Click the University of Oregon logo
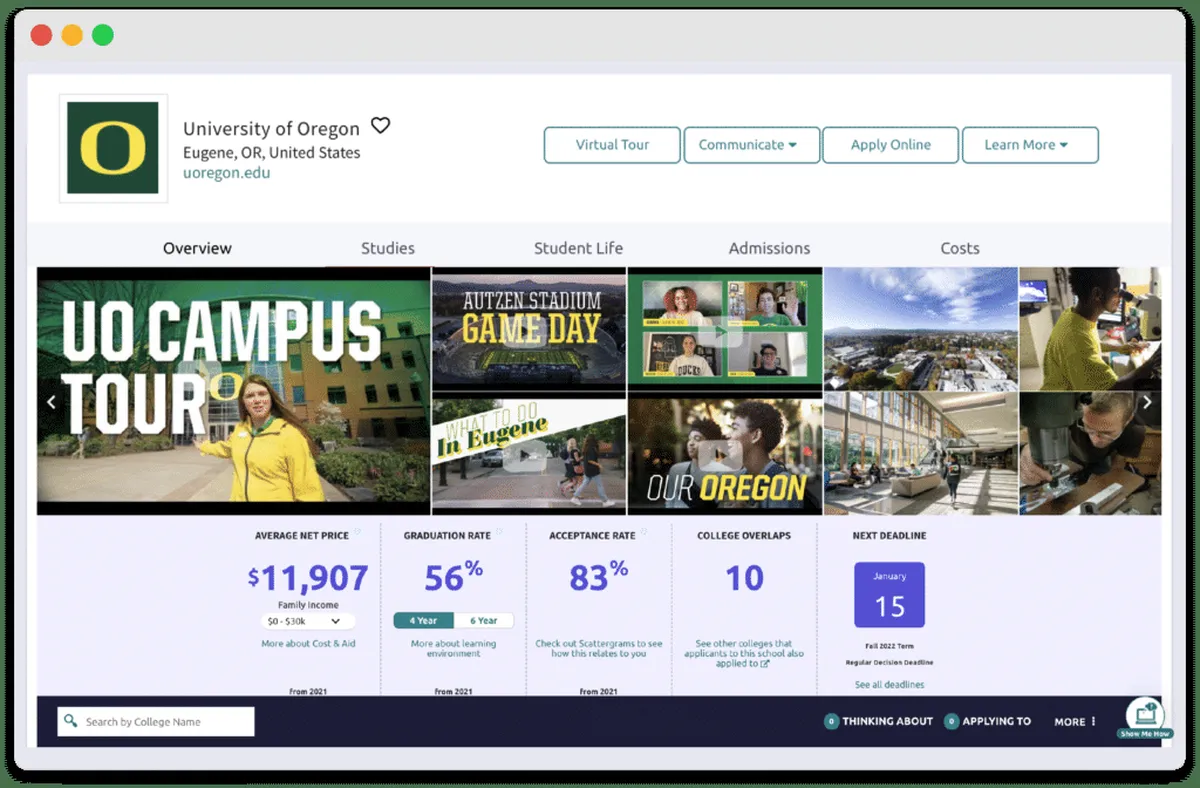Screen dimensions: 1200x788 click(x=113, y=148)
